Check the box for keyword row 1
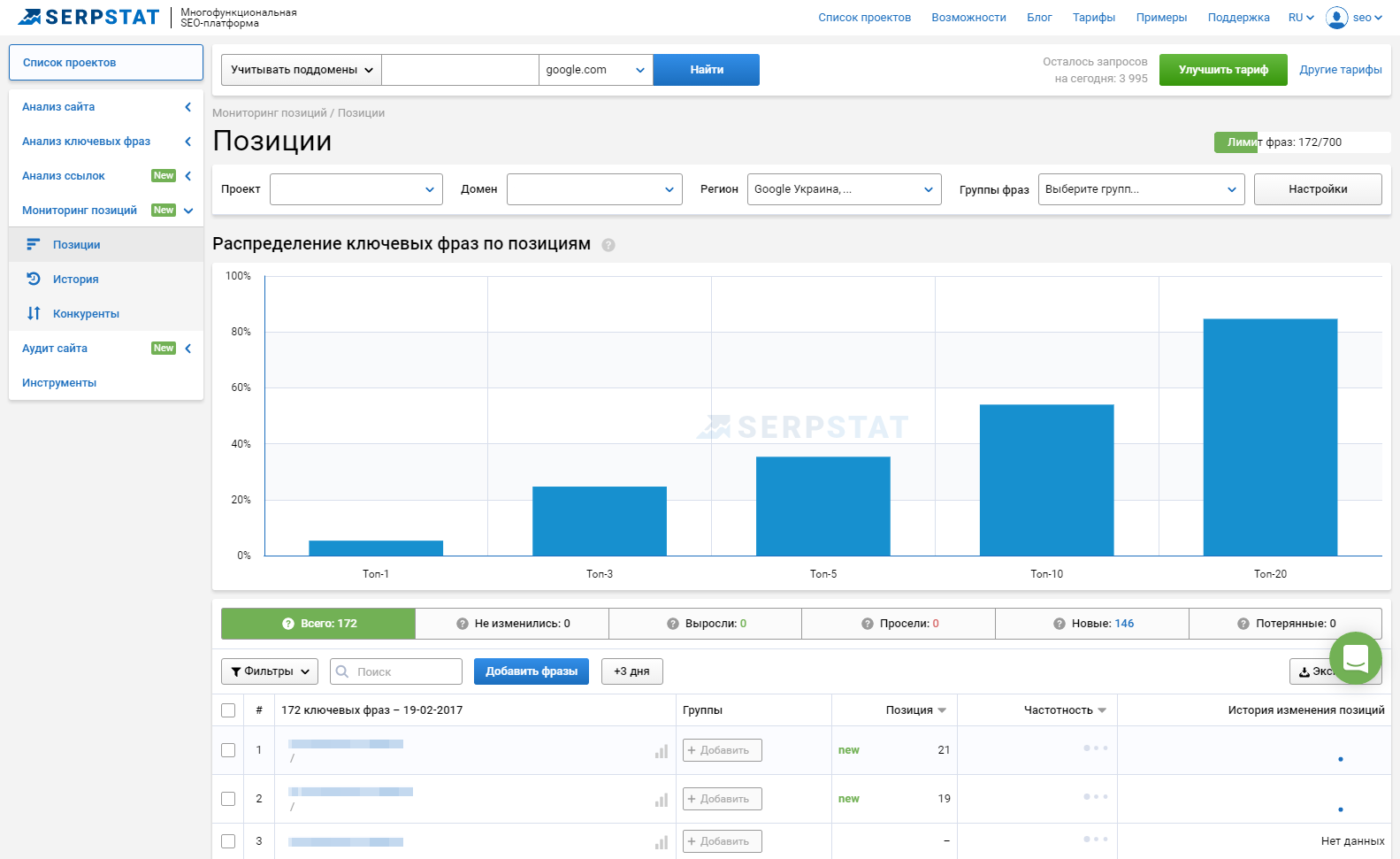This screenshot has height=859, width=1400. [228, 750]
